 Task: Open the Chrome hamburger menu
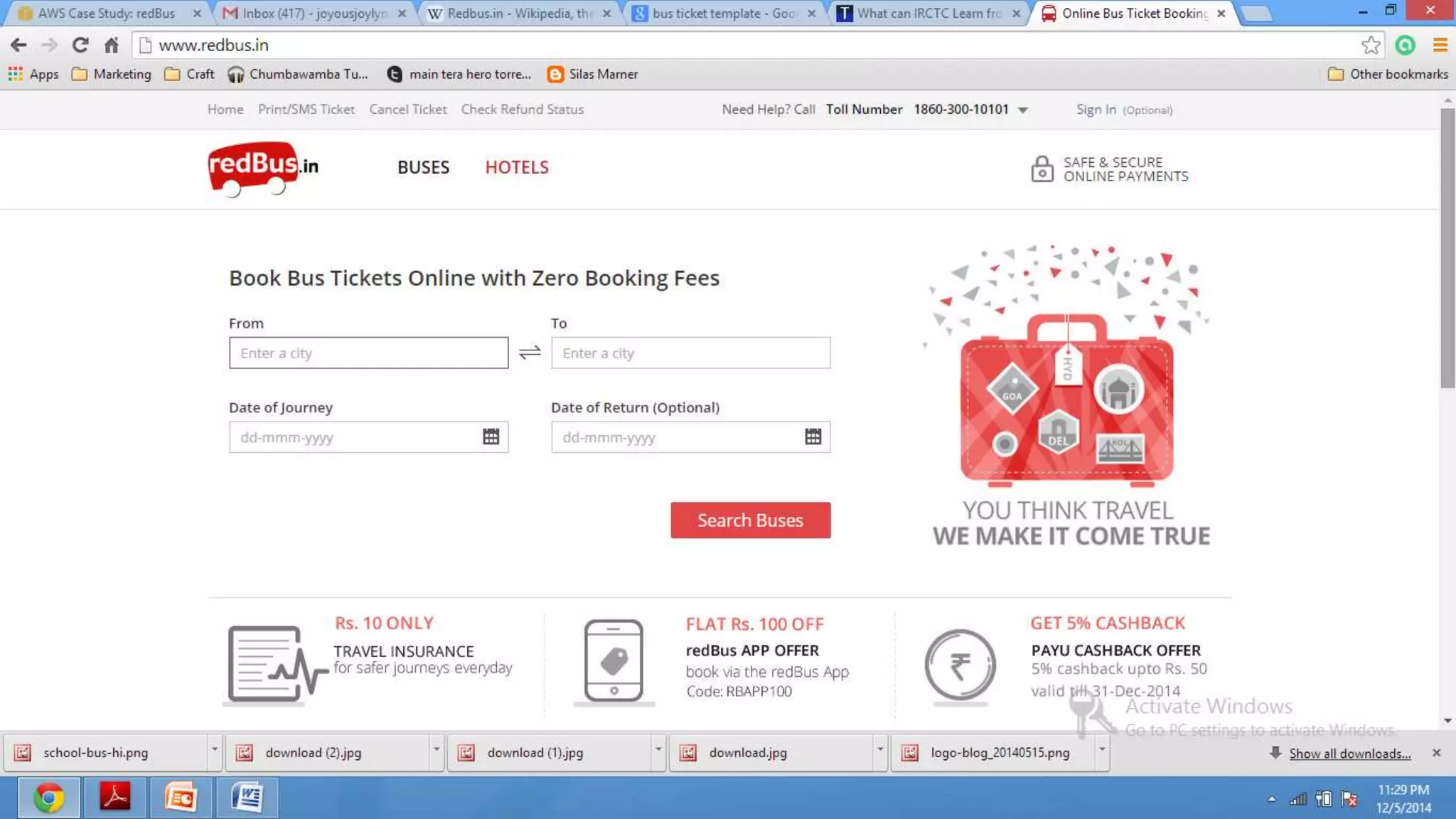tap(1440, 45)
